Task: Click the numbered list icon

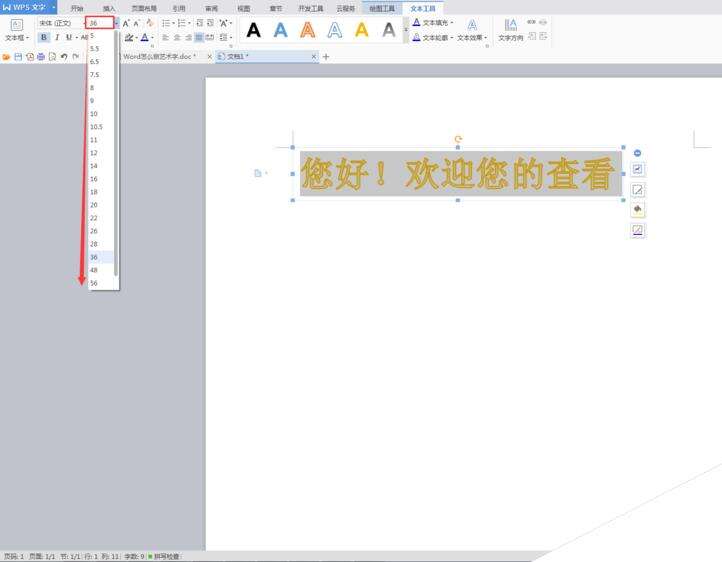Action: (182, 23)
